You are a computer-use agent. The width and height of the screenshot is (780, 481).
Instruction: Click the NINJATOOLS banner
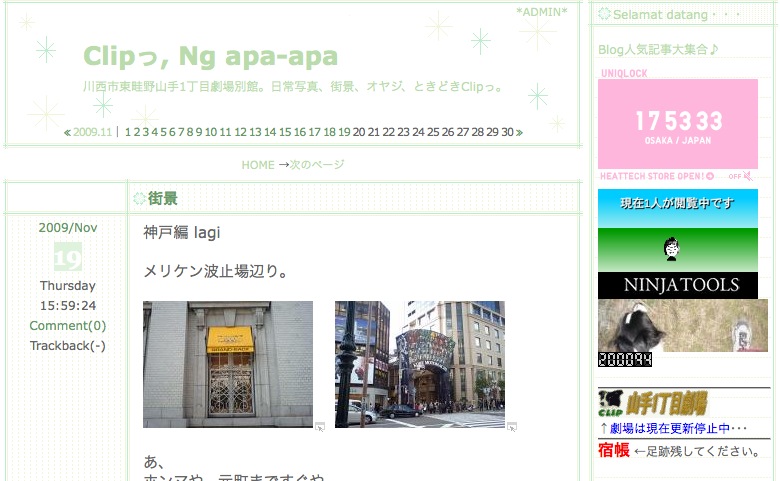678,285
